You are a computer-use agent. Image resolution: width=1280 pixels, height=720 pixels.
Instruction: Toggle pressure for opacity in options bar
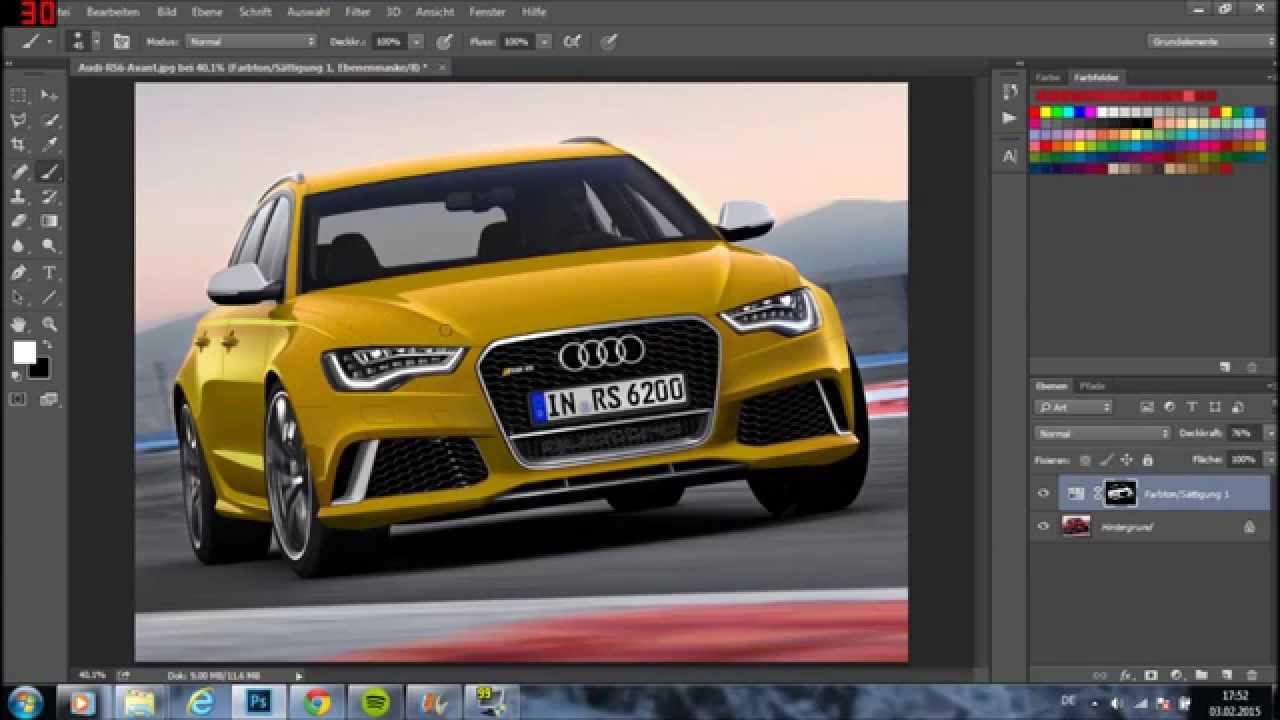point(444,42)
